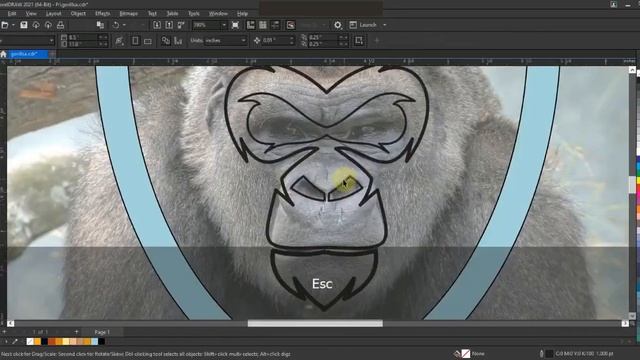Click the Launch button

(368, 25)
